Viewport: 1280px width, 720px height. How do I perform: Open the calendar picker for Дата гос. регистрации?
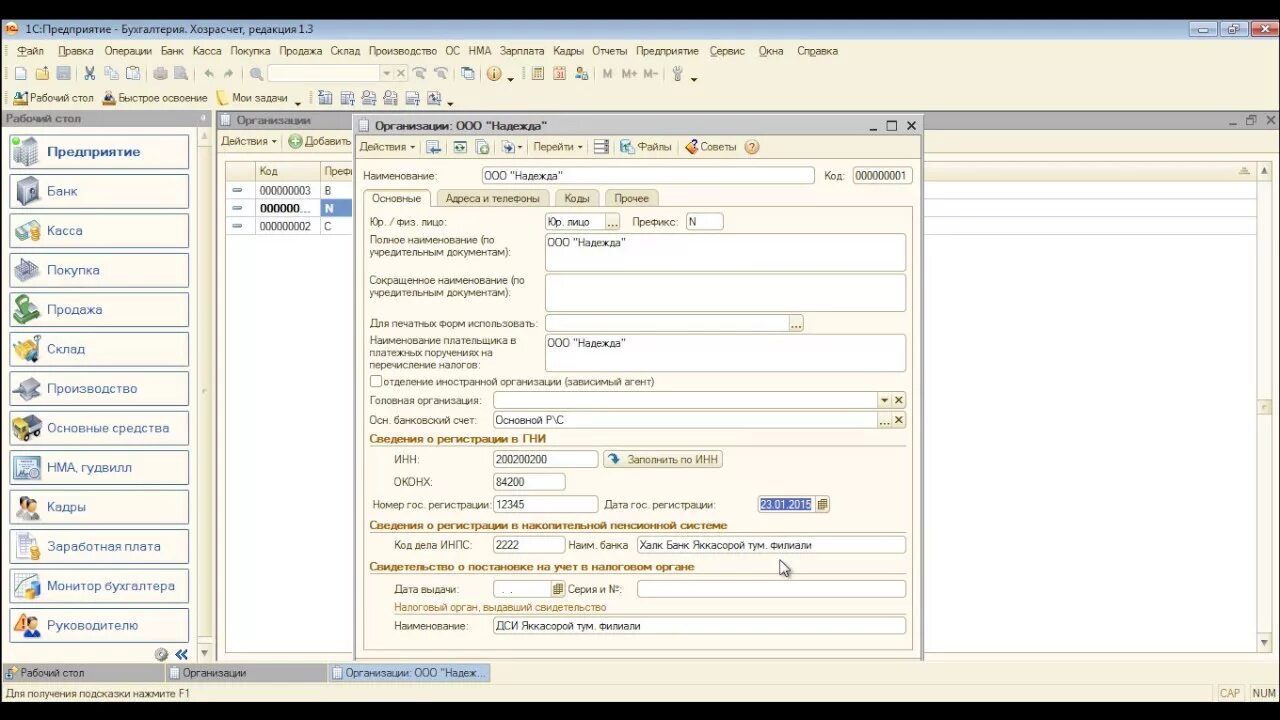tap(822, 505)
